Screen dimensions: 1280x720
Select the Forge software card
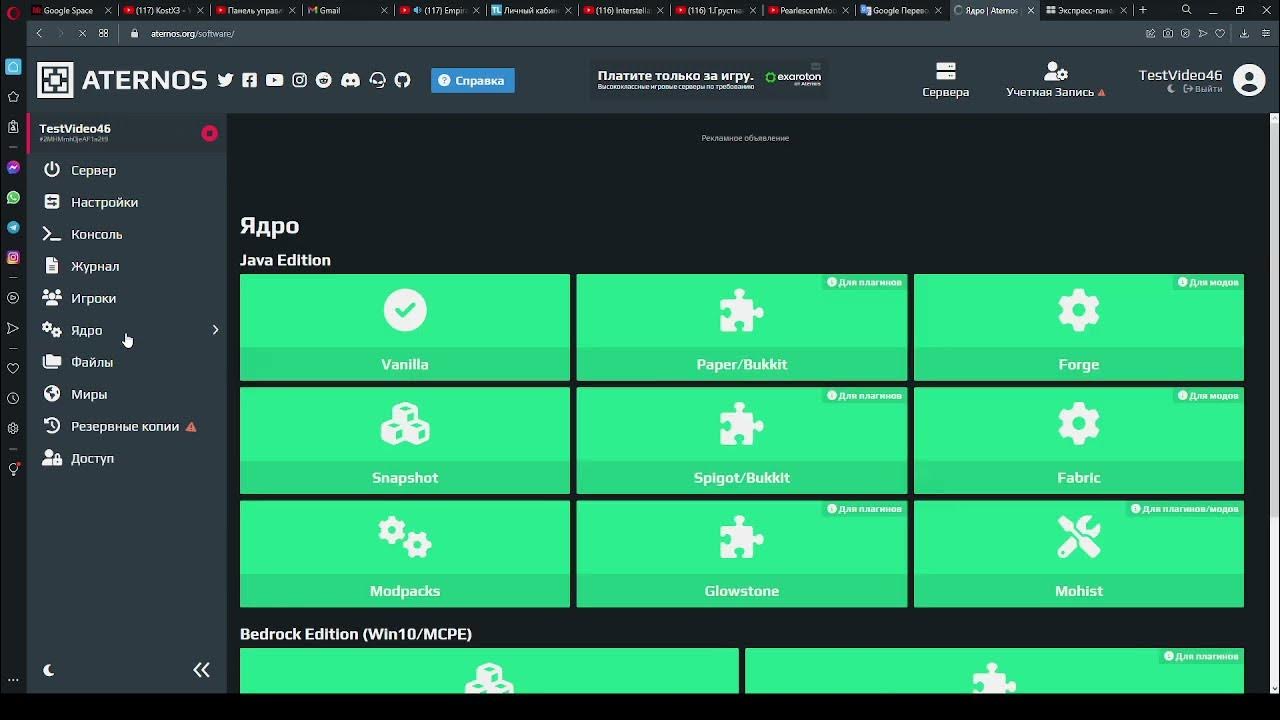(1079, 327)
